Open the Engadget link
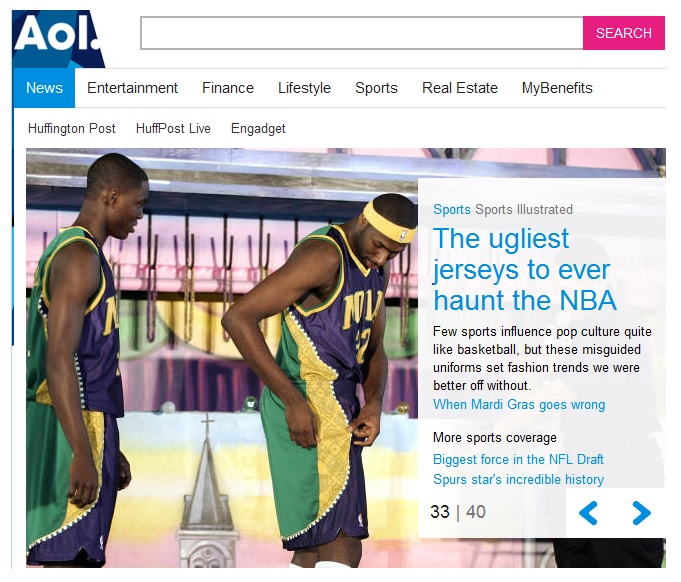Screen dimensions: 681x582 pos(258,128)
